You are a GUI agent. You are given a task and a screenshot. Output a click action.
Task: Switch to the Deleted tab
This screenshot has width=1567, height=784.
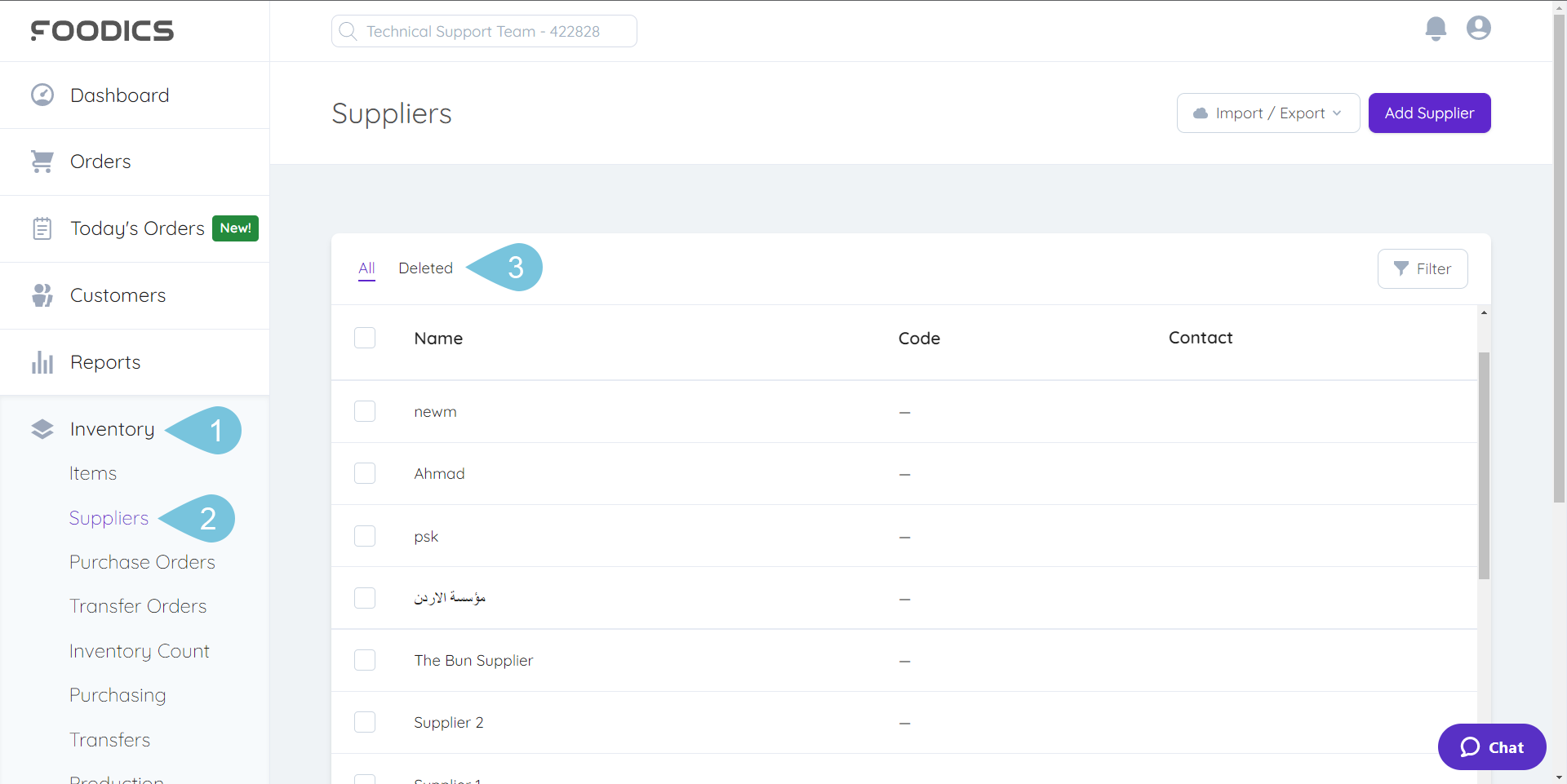pyautogui.click(x=425, y=268)
